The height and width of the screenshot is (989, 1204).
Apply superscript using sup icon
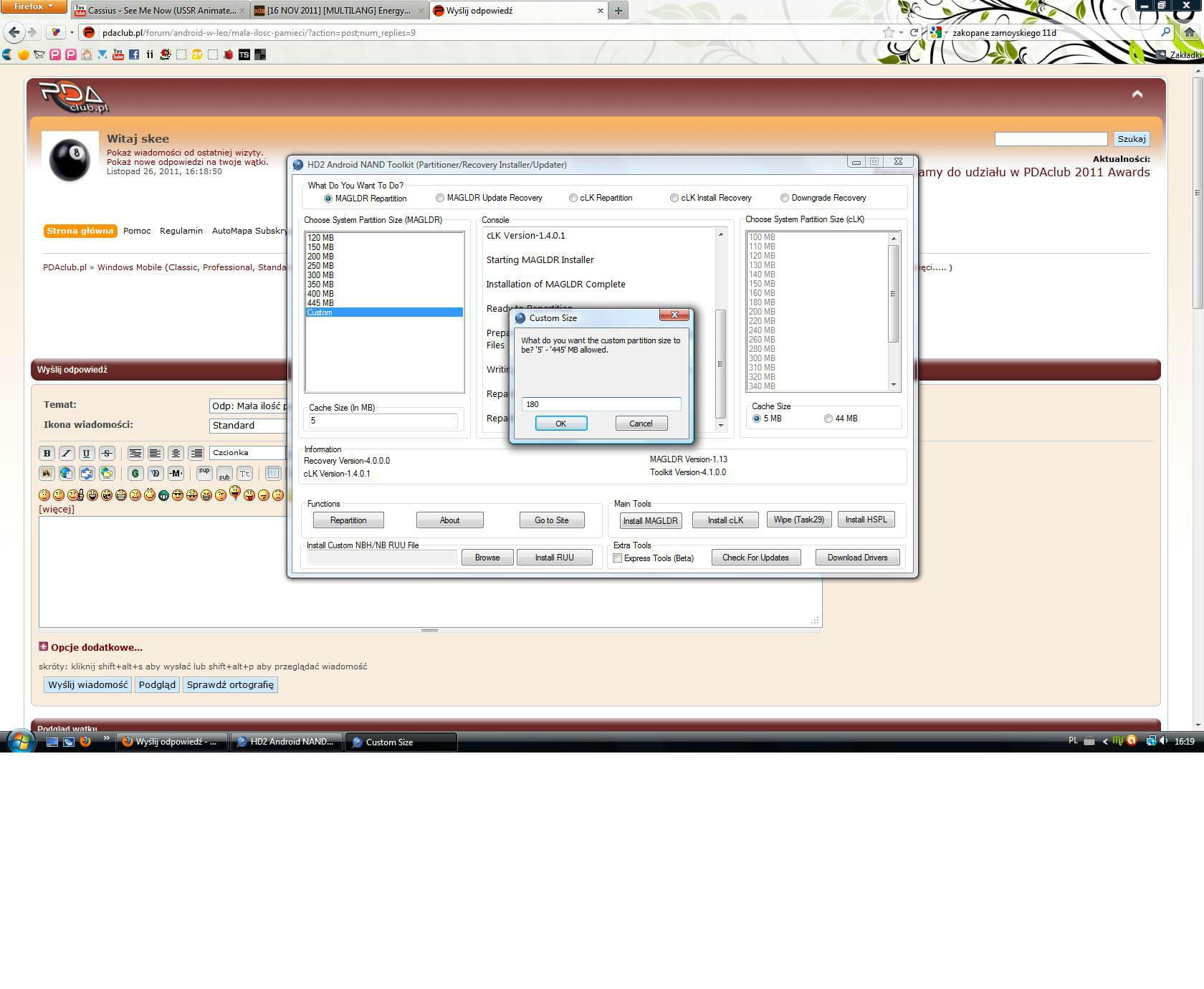click(x=204, y=473)
